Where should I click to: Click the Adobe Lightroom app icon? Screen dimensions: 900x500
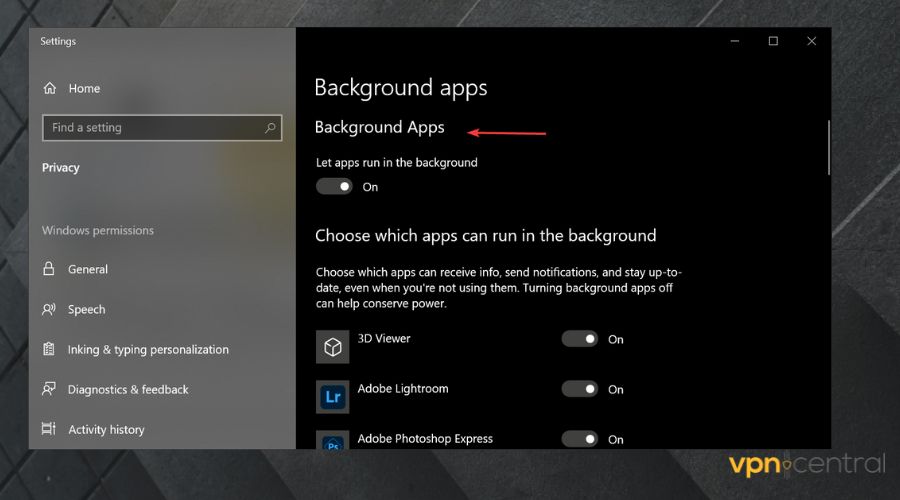tap(332, 396)
